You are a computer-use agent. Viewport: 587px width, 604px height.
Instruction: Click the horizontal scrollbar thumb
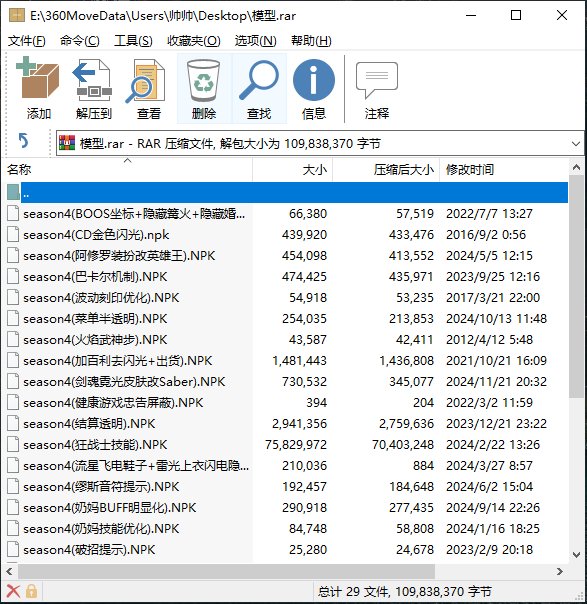click(226, 571)
